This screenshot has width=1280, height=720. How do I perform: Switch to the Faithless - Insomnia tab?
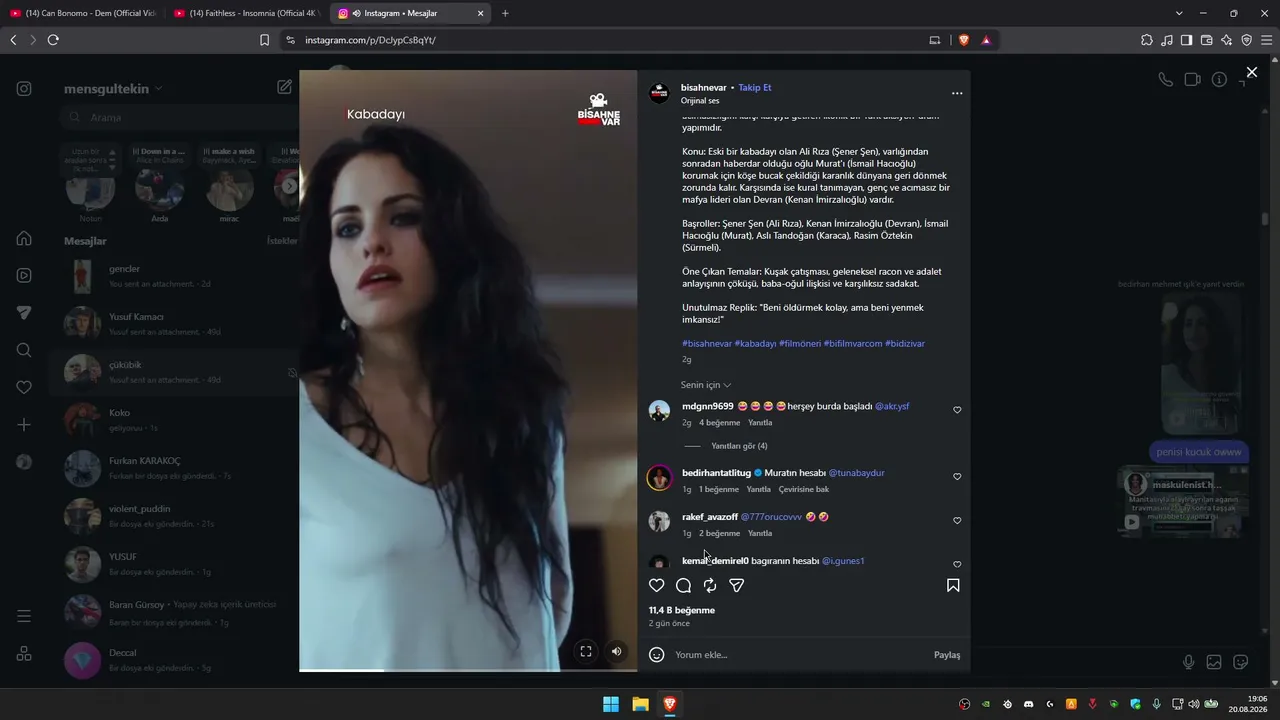tap(247, 13)
